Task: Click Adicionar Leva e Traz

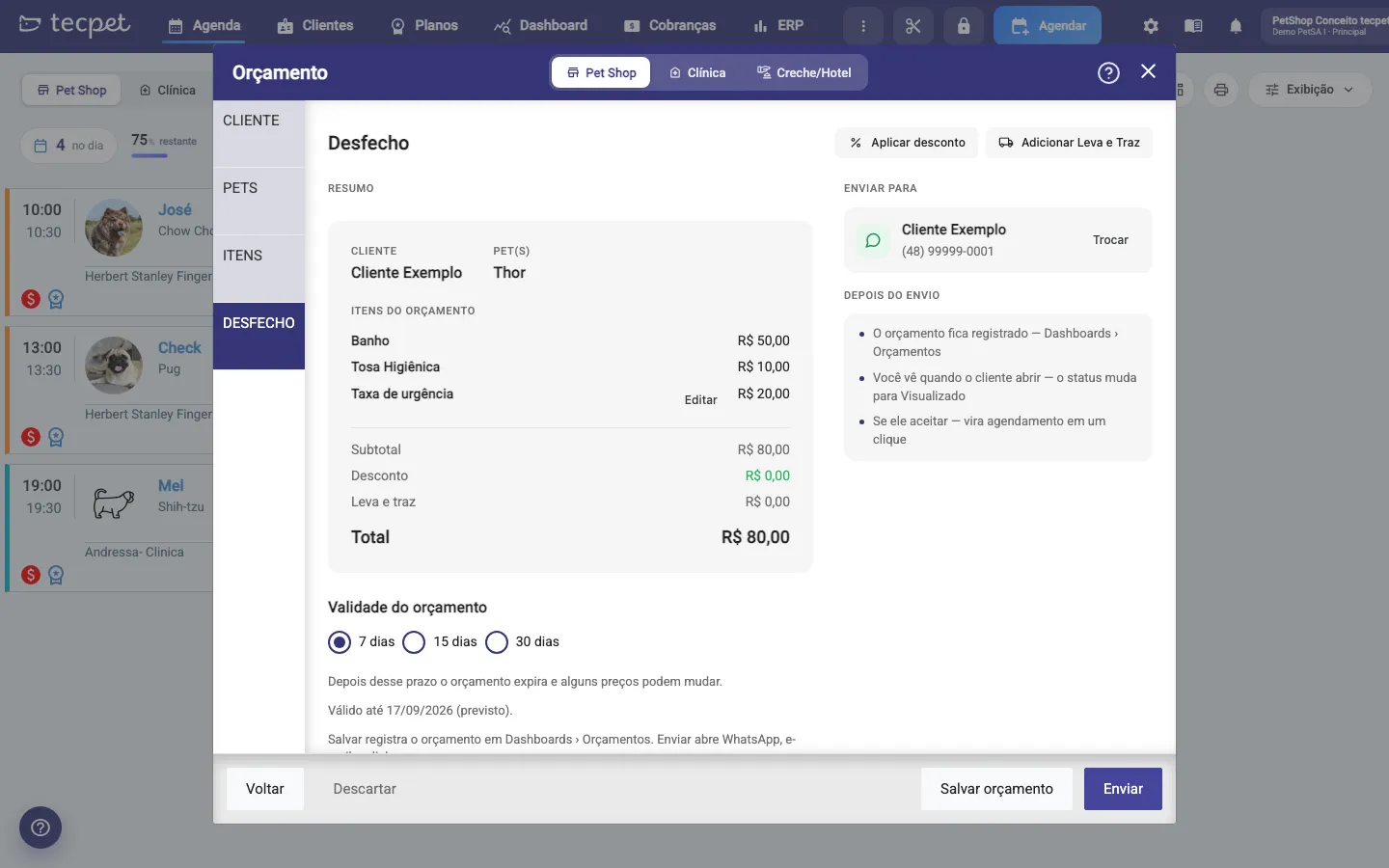Action: click(1069, 143)
